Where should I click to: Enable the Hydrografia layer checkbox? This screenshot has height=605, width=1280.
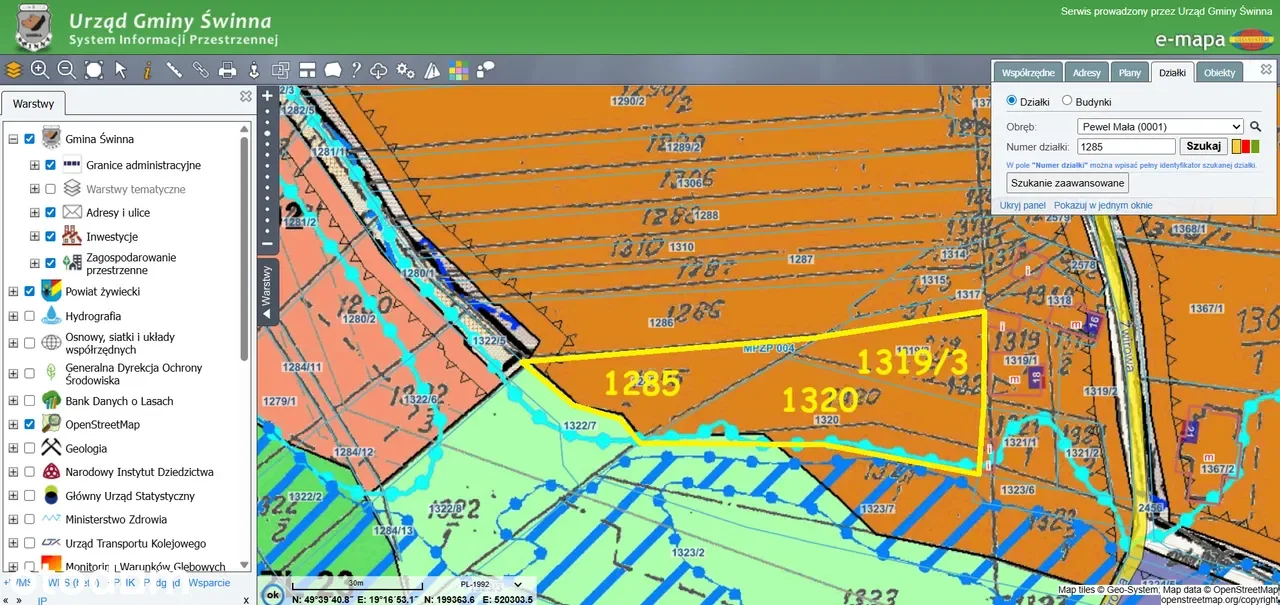pyautogui.click(x=29, y=316)
